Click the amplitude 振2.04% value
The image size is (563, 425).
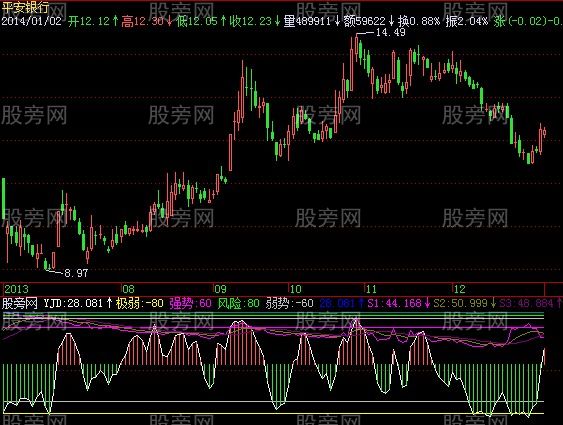(466, 21)
